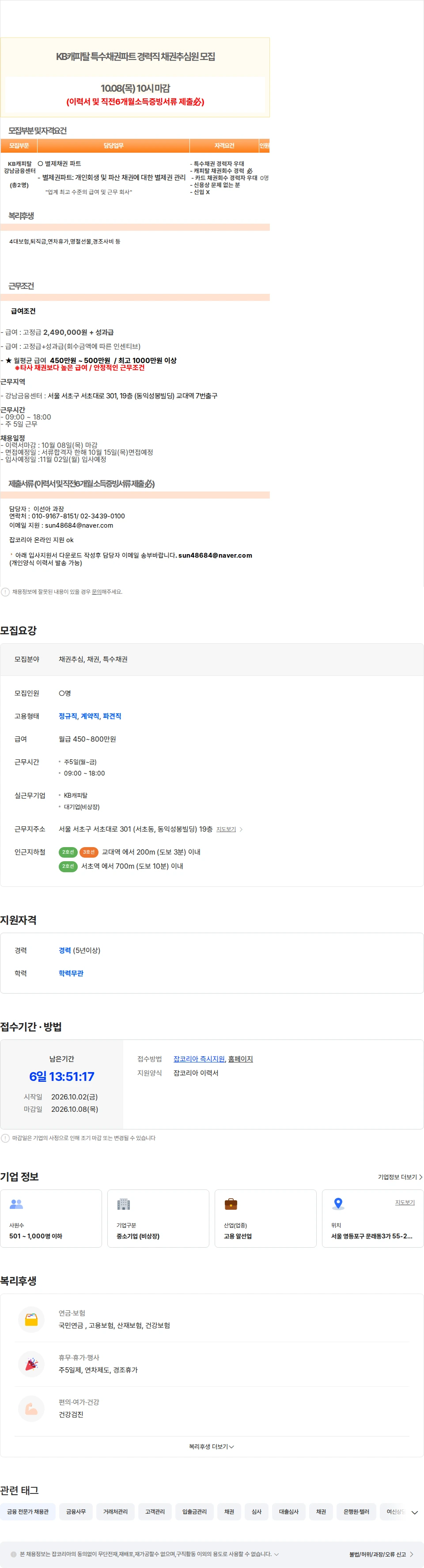Click the 편의·여가·건강 muscle icon
The image size is (424, 1568).
tap(31, 1409)
